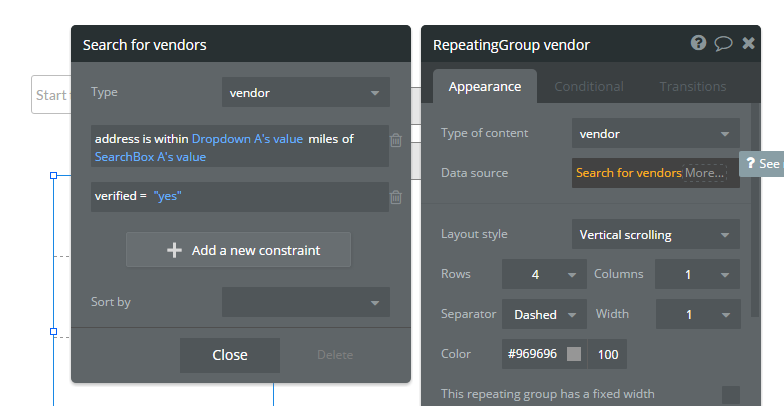The height and width of the screenshot is (406, 784).
Task: Close the RepeatingGroup vendor panel
Action: (748, 43)
